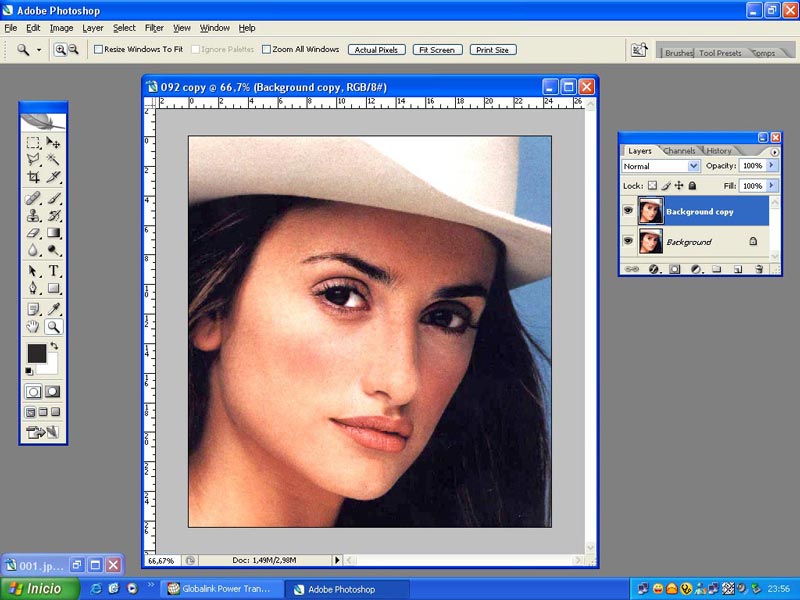Choose the Eraser tool
The image size is (800, 600).
click(x=33, y=233)
